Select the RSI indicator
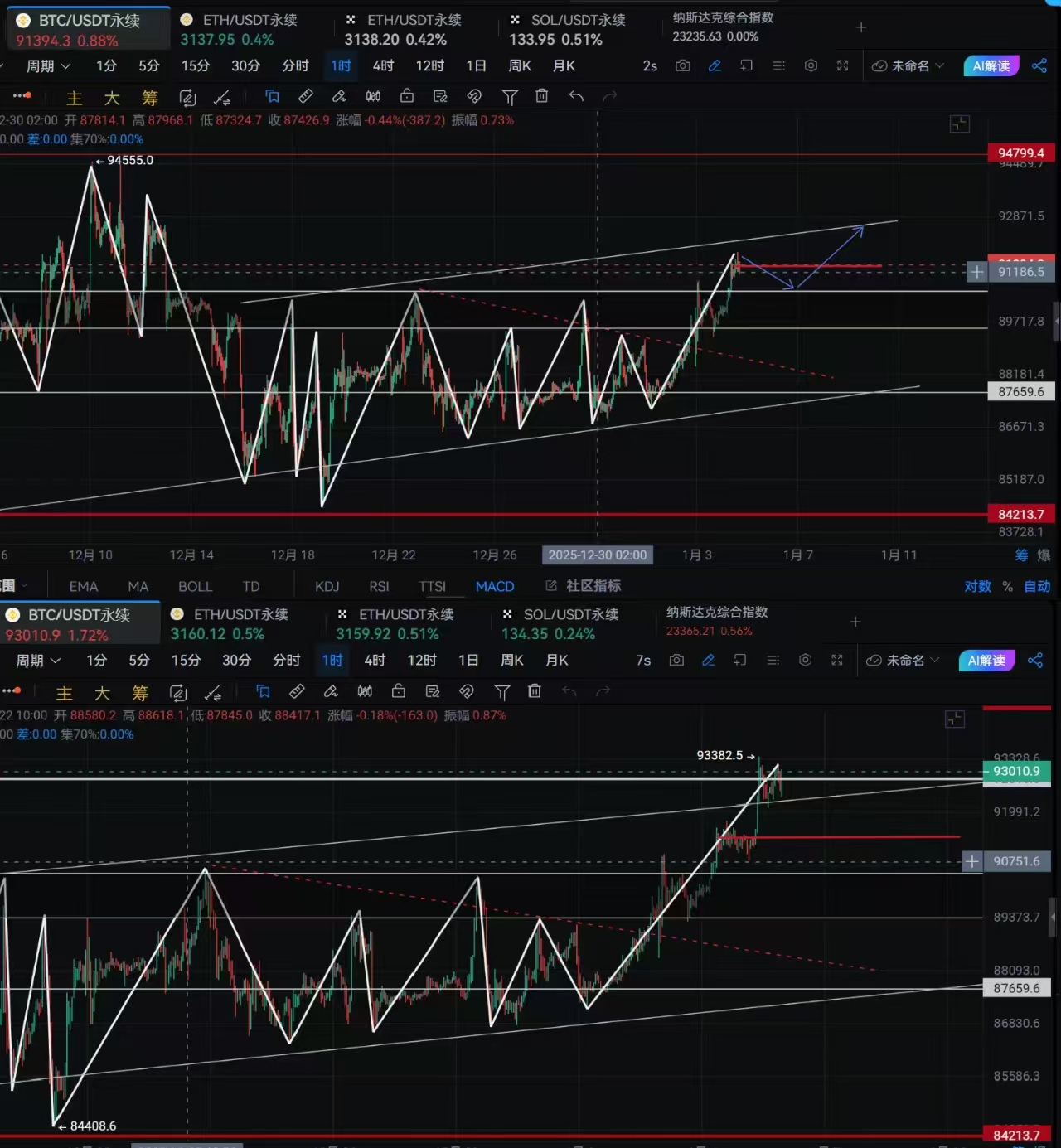 coord(379,586)
